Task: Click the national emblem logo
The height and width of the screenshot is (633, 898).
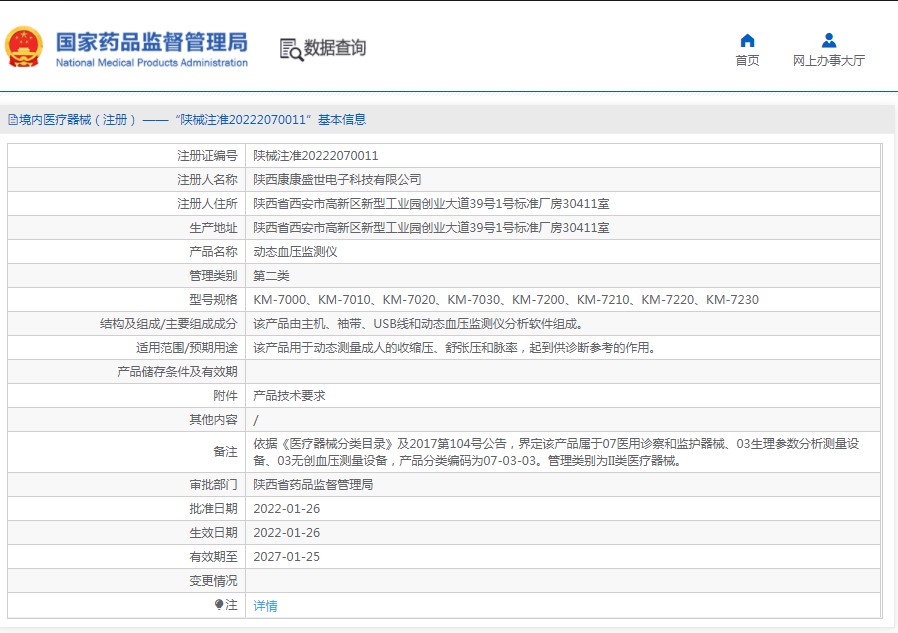Action: tap(24, 47)
